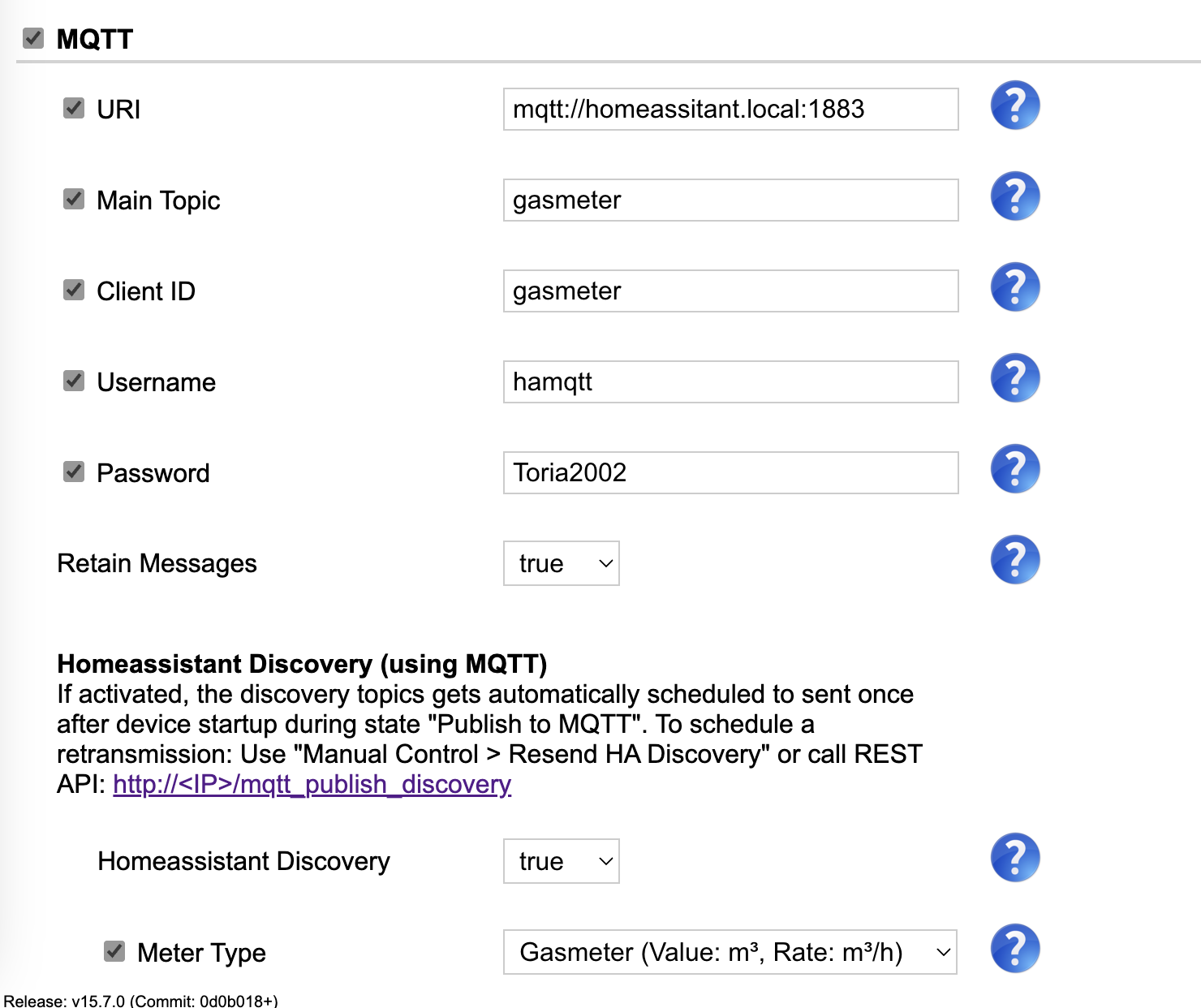The height and width of the screenshot is (1008, 1201).
Task: Untick the Password checkbox
Action: [74, 472]
